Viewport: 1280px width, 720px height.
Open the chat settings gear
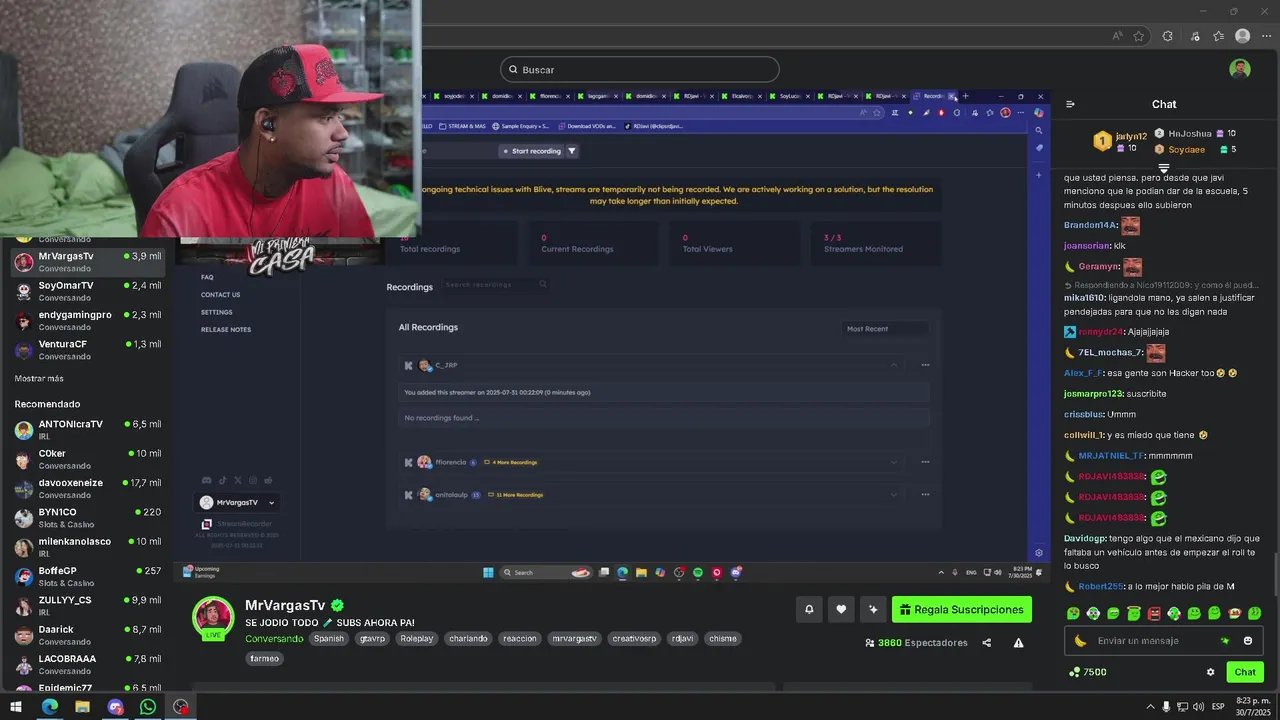pos(1210,672)
